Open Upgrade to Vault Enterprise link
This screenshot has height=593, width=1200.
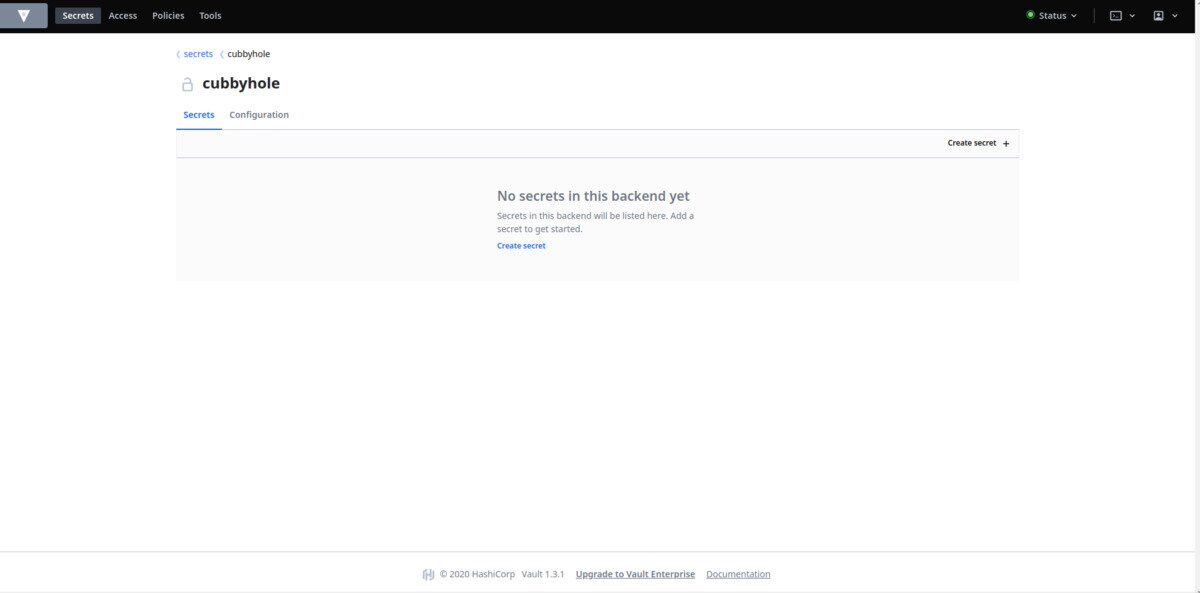click(x=635, y=575)
